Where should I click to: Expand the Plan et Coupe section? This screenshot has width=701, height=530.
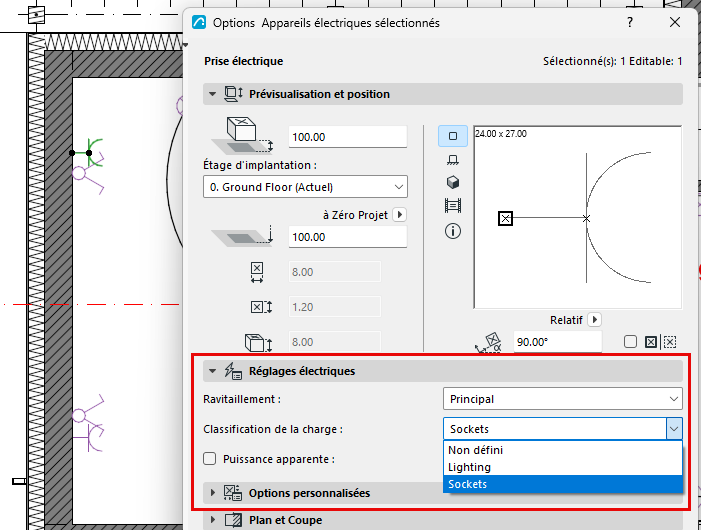(212, 520)
